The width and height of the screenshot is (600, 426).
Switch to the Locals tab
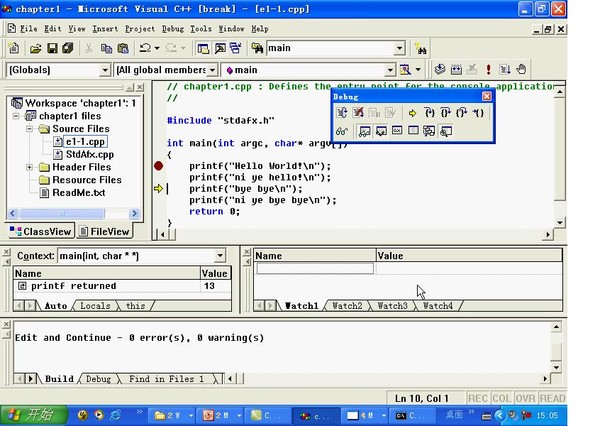(95, 305)
